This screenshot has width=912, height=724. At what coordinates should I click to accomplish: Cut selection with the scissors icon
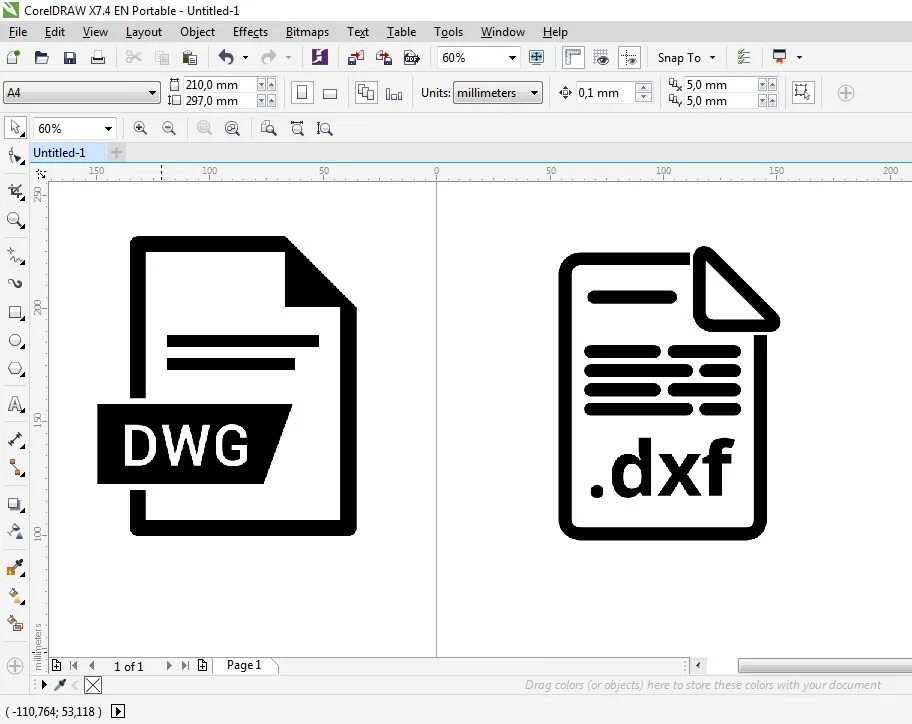click(134, 57)
